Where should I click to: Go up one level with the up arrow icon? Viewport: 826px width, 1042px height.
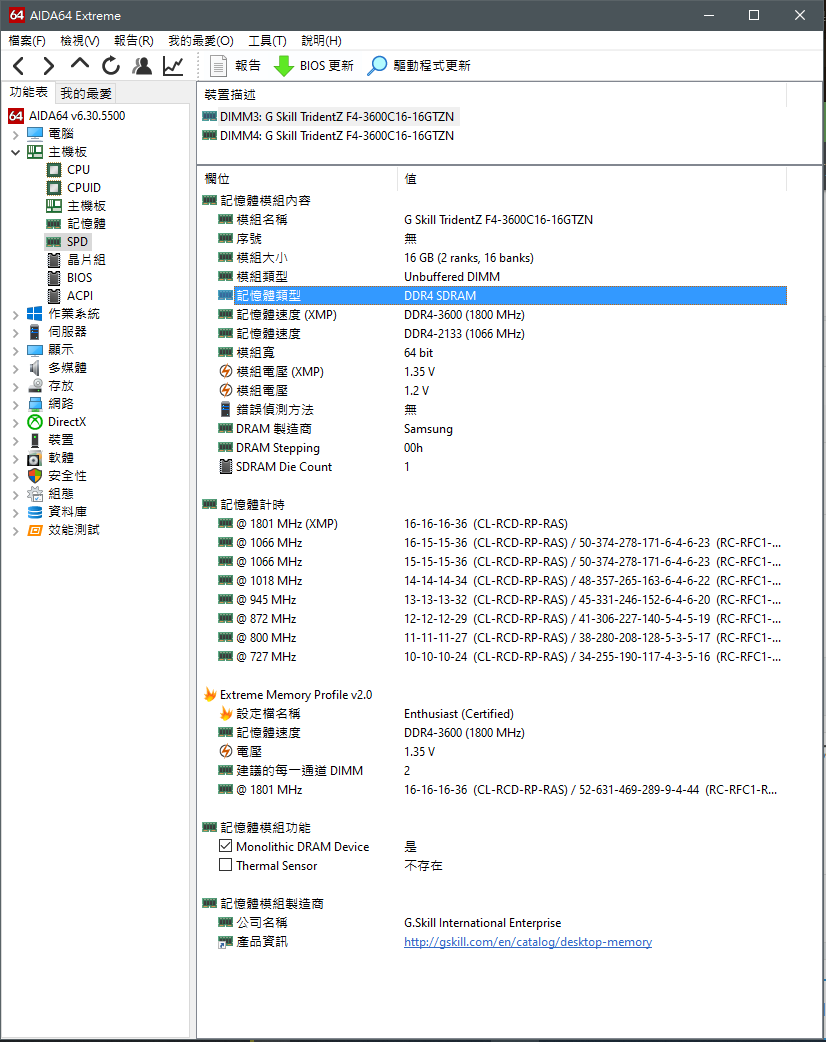click(x=80, y=64)
